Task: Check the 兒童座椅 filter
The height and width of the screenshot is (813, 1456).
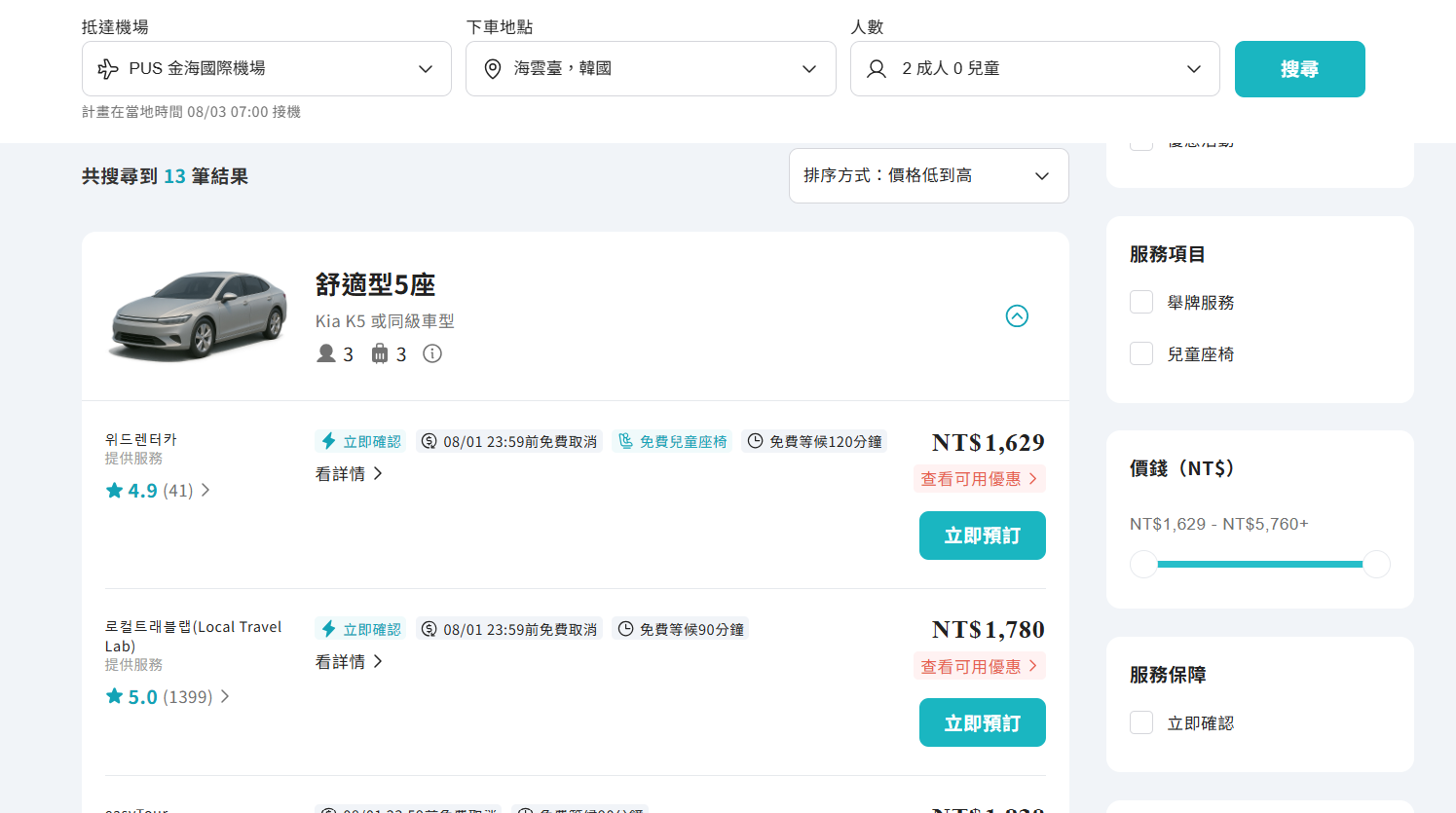Action: click(1141, 353)
